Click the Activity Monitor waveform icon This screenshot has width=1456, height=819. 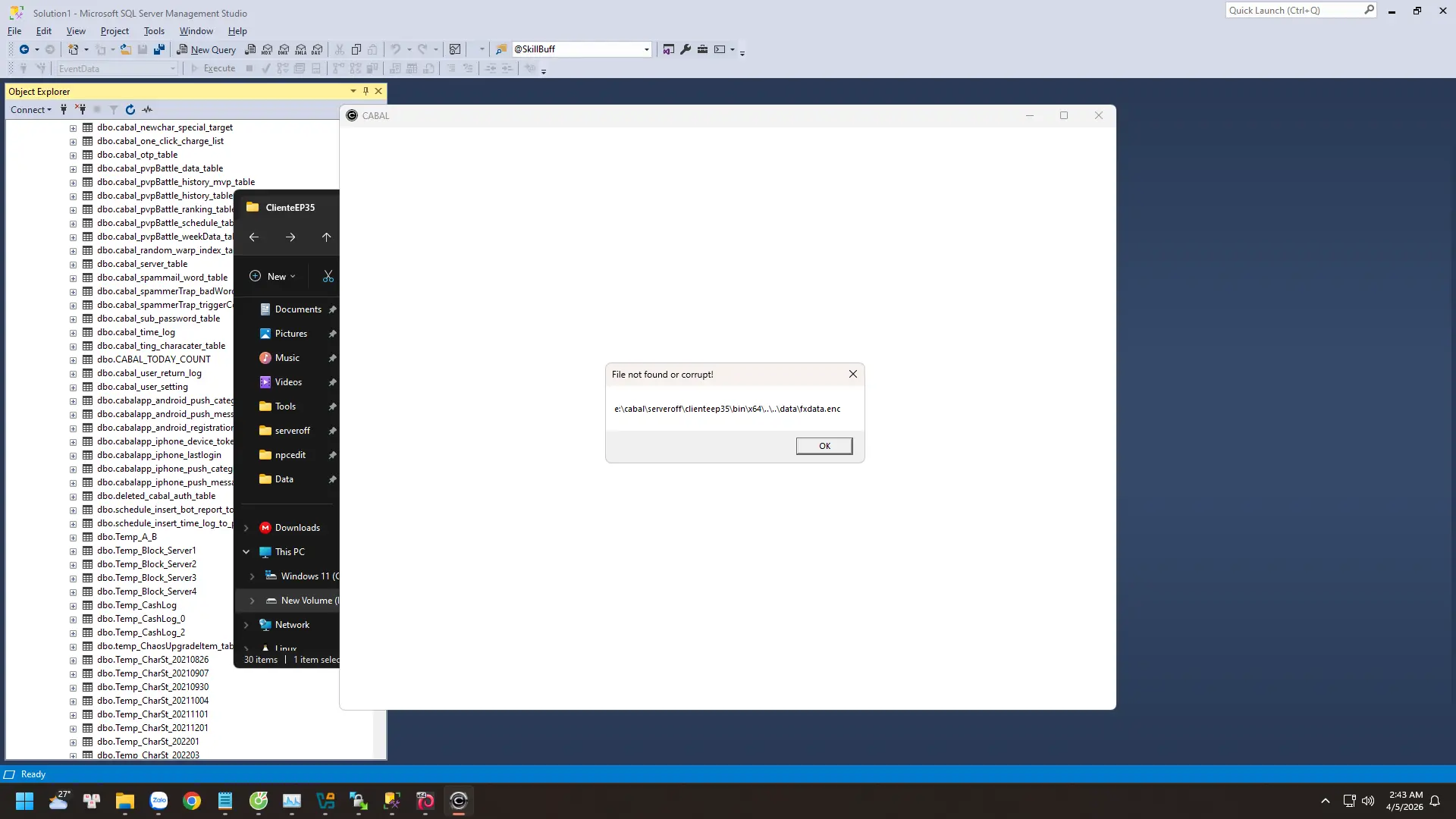click(x=147, y=110)
